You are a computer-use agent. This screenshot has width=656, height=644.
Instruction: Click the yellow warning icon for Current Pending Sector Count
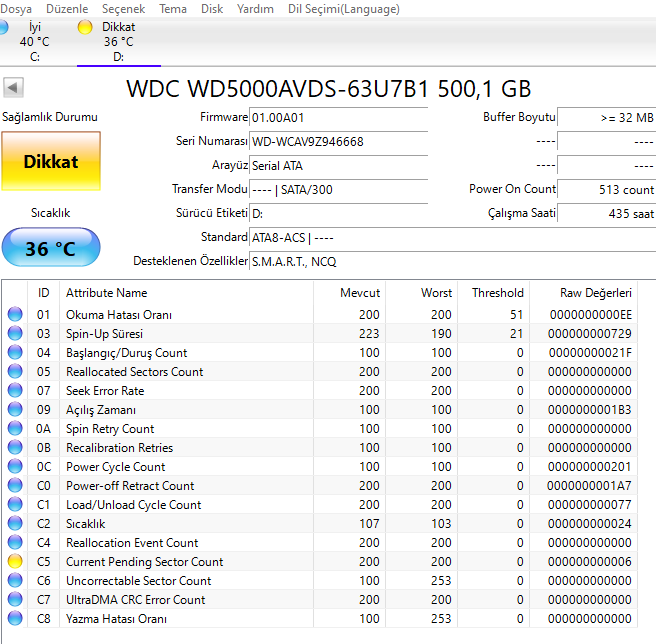15,561
